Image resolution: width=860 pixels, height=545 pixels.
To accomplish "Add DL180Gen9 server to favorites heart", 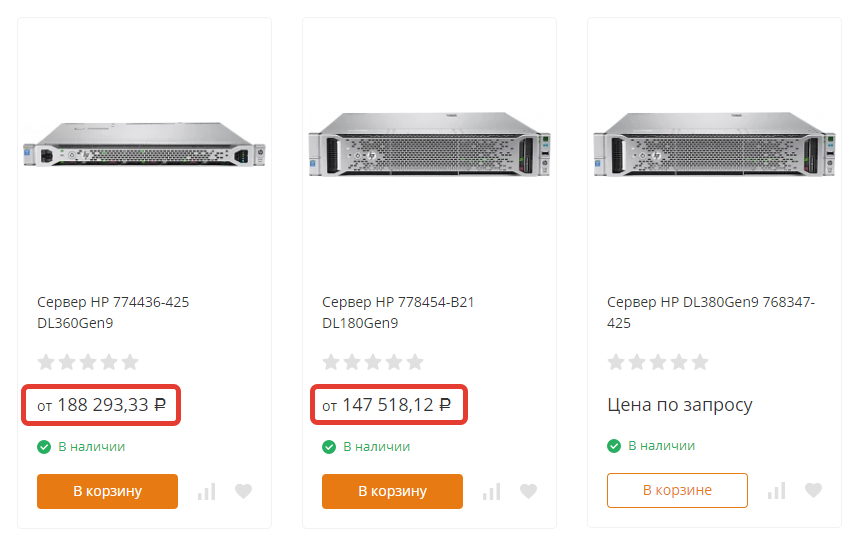I will (x=529, y=491).
